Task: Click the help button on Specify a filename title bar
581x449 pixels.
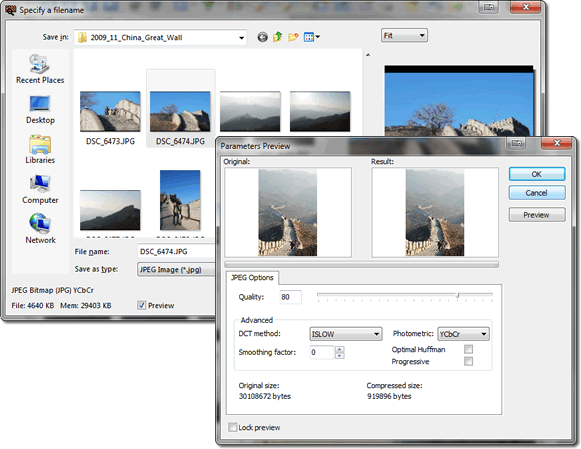Action: click(489, 7)
